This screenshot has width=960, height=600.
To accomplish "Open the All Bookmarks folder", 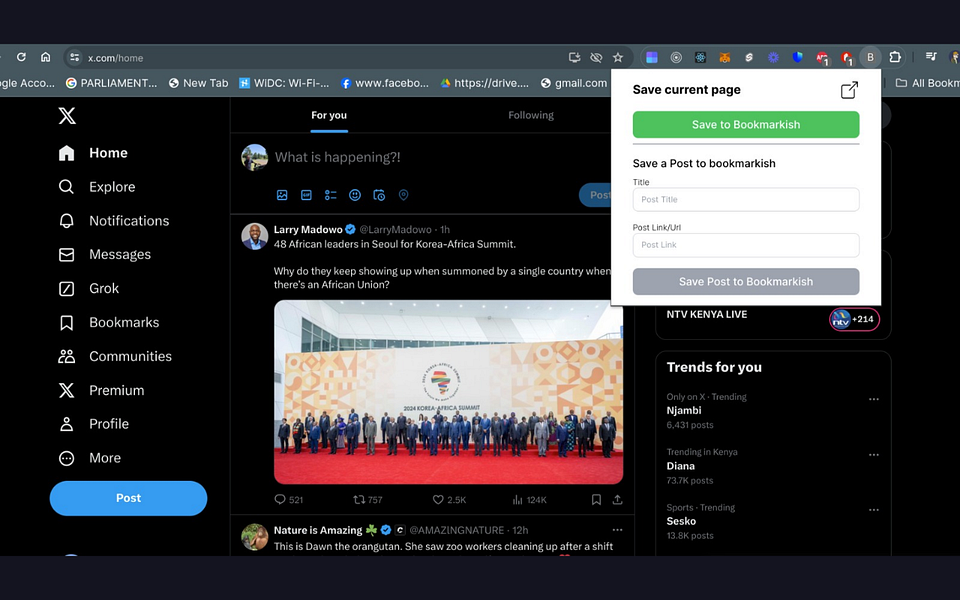I will coord(926,83).
